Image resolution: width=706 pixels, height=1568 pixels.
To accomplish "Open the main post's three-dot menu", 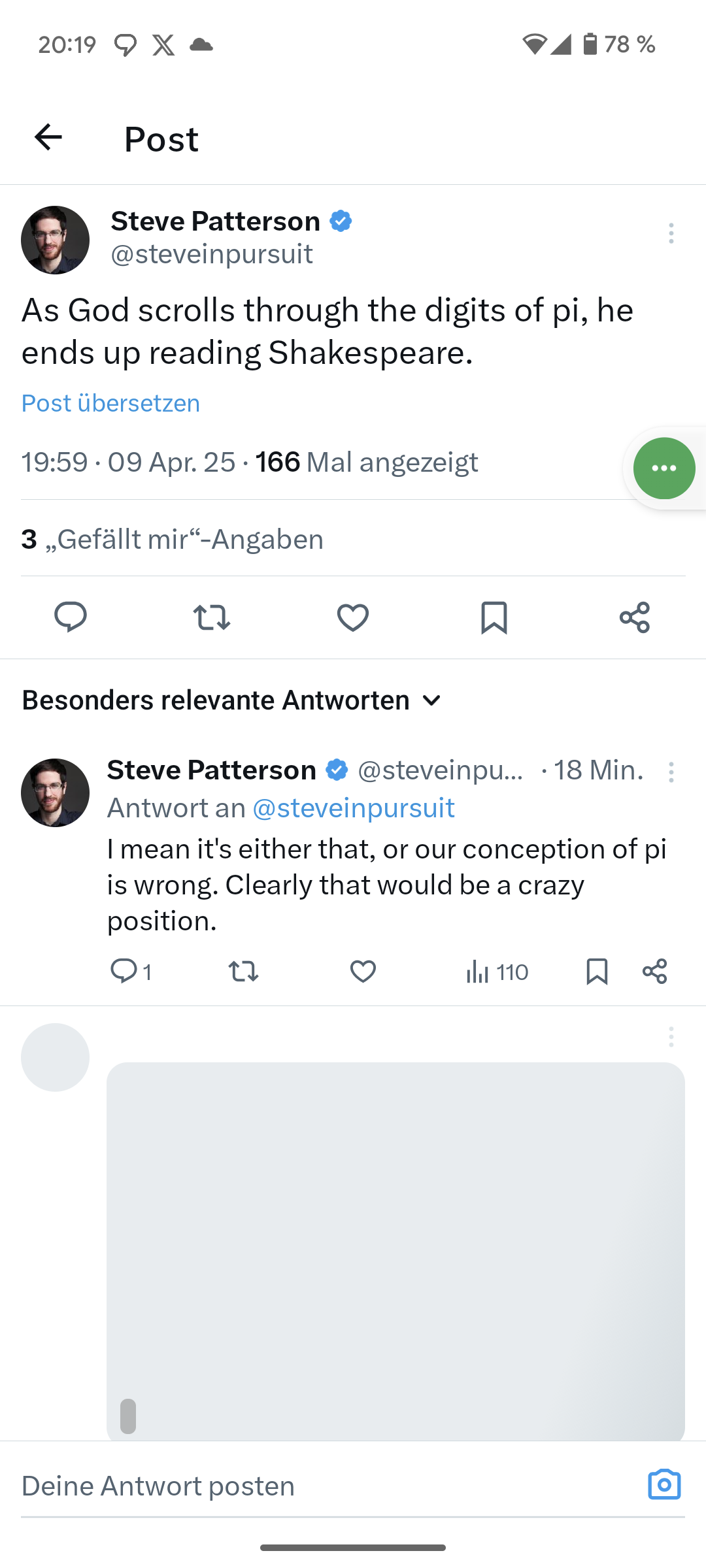I will click(671, 233).
